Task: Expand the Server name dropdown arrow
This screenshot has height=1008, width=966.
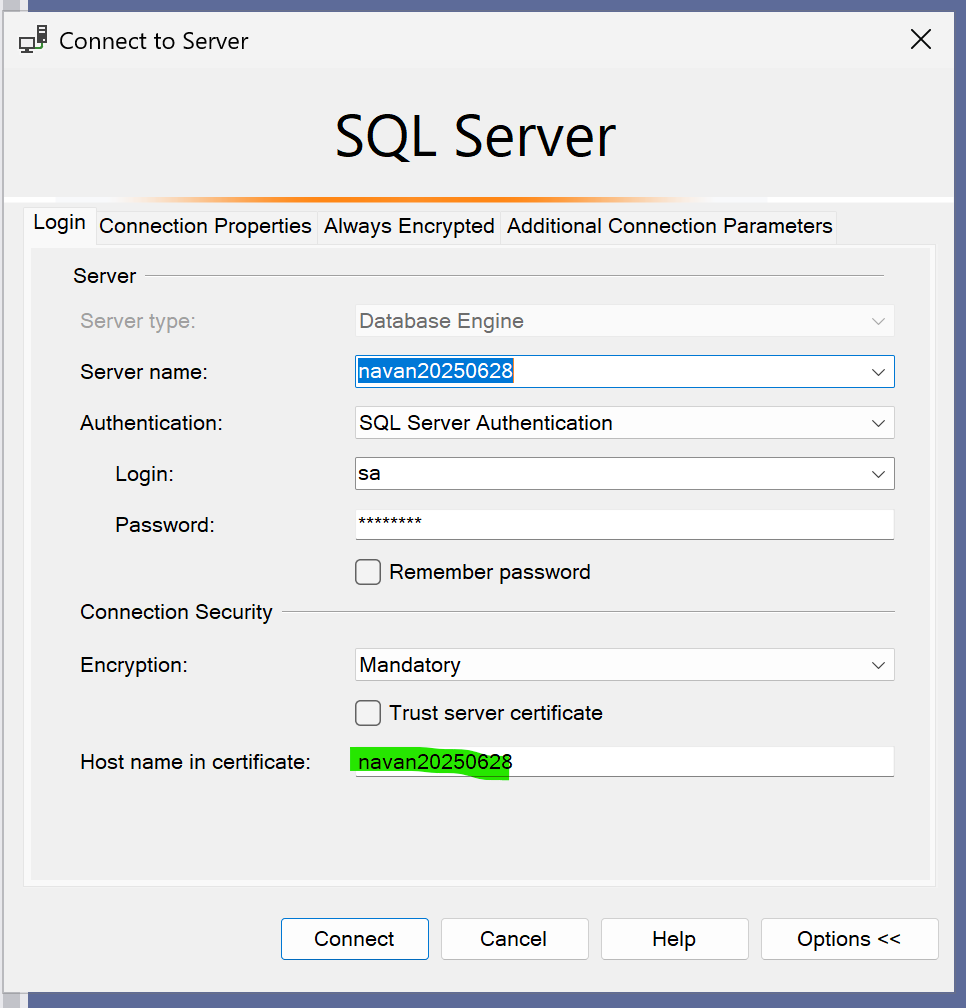Action: (x=878, y=372)
